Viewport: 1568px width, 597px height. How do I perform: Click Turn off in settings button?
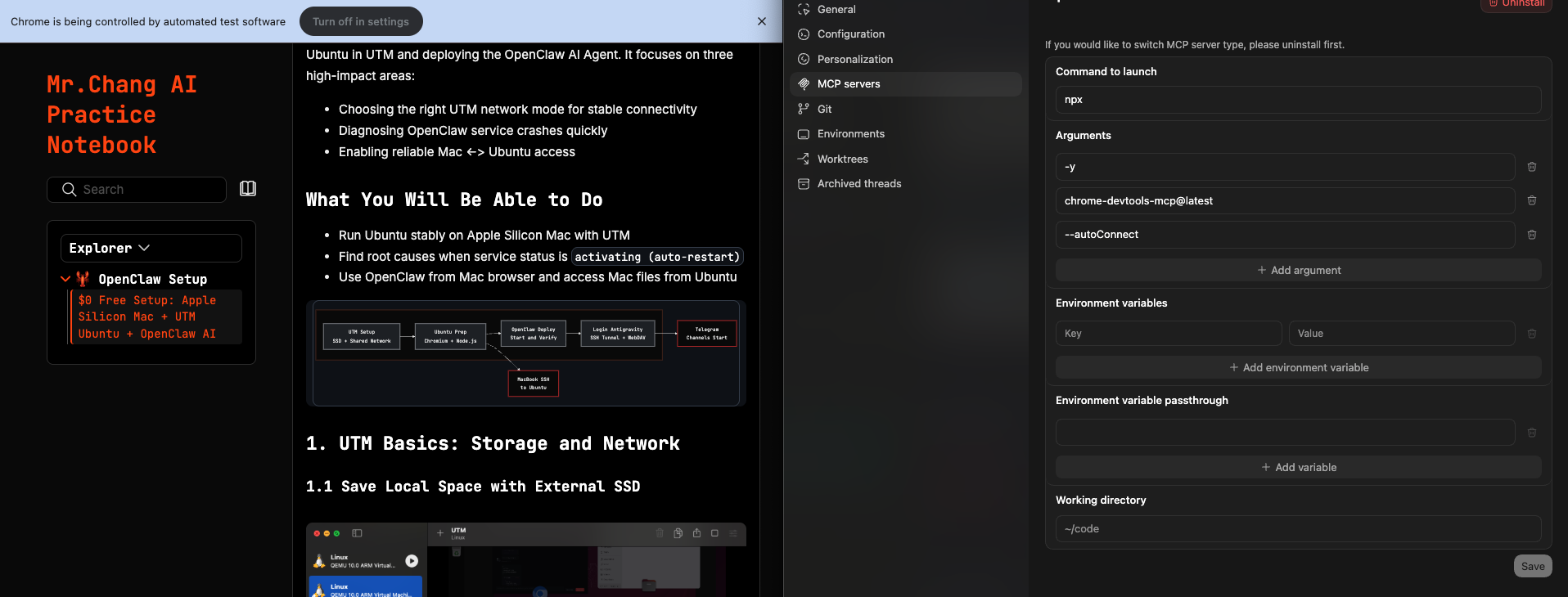(x=361, y=21)
